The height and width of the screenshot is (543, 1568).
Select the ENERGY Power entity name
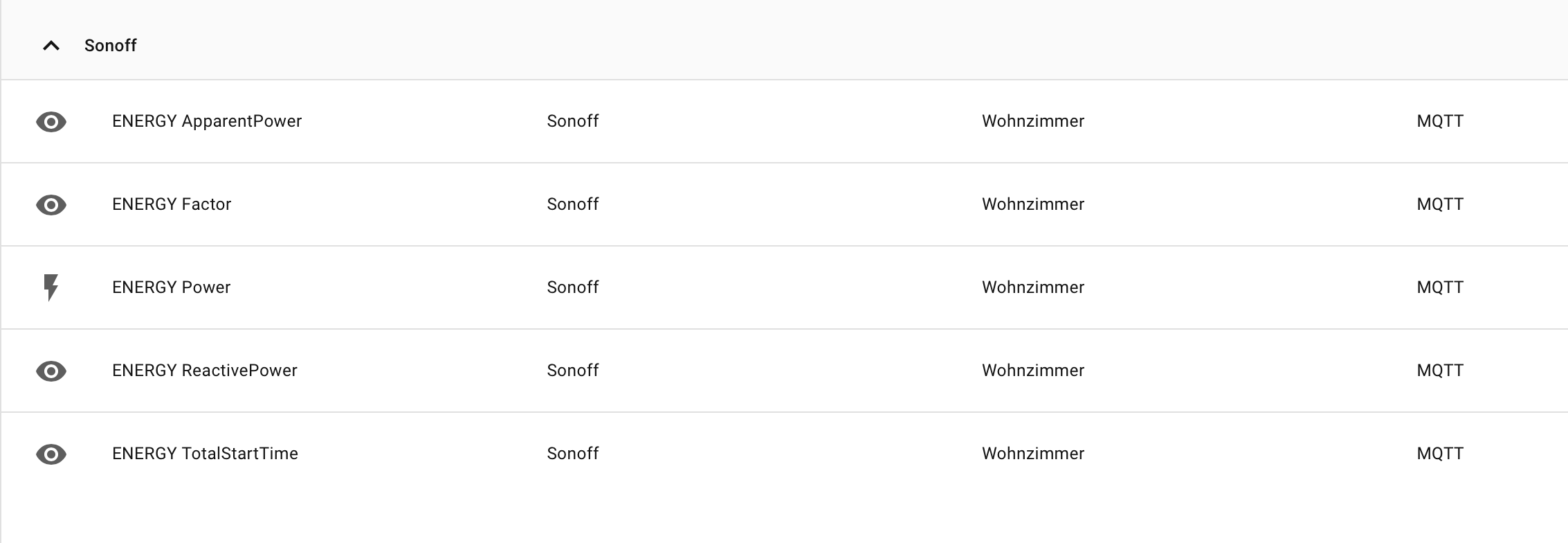pyautogui.click(x=171, y=287)
